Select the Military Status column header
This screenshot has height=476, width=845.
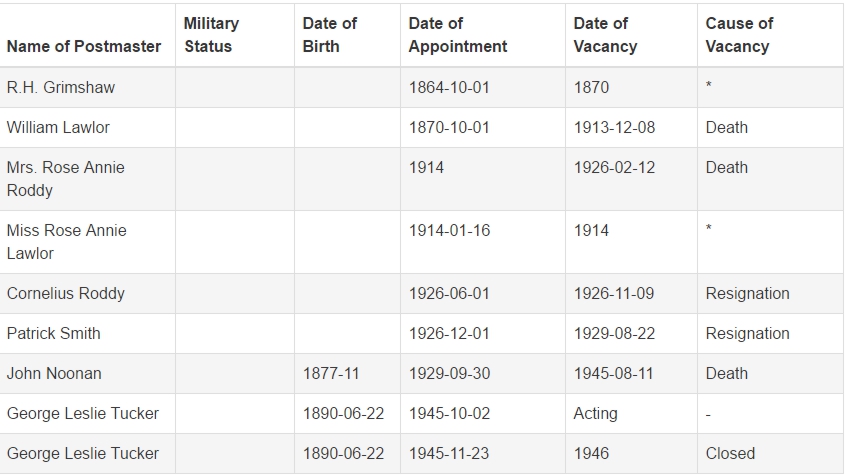click(x=211, y=35)
